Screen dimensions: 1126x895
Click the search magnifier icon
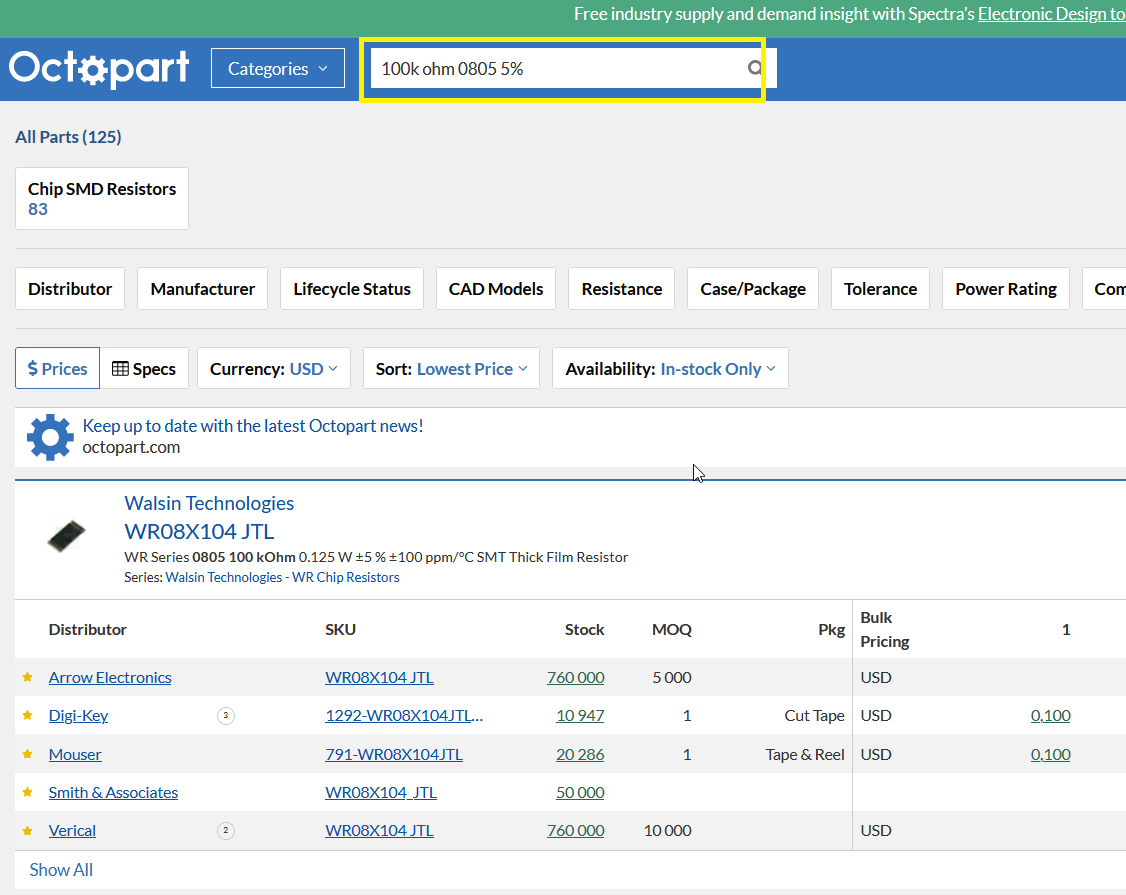(755, 69)
